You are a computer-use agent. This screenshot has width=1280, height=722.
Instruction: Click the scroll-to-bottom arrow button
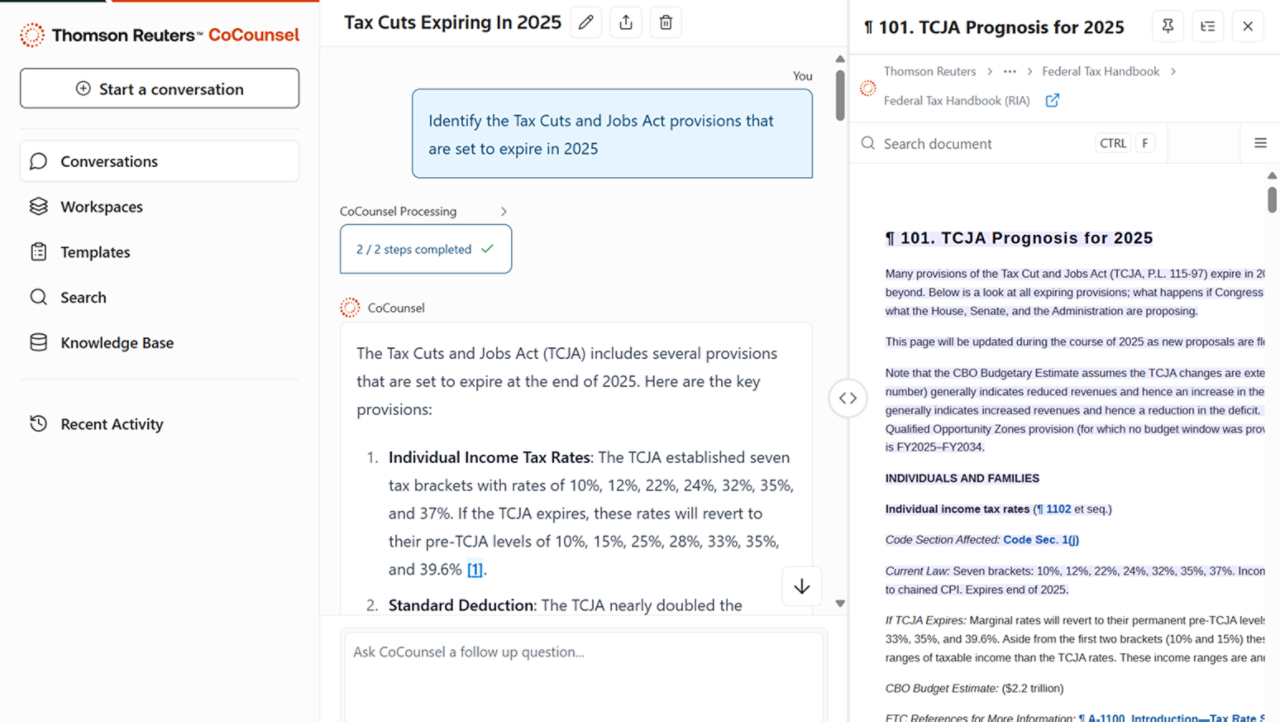pyautogui.click(x=802, y=587)
